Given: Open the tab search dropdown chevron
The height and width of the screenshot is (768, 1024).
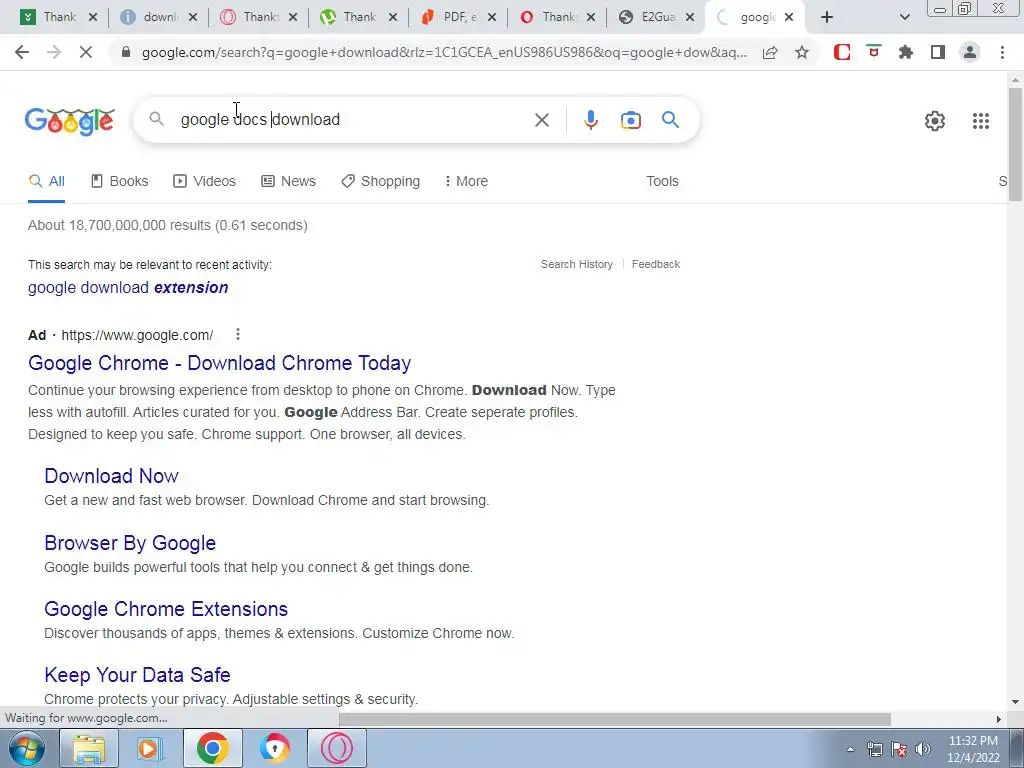Looking at the screenshot, I should point(904,17).
